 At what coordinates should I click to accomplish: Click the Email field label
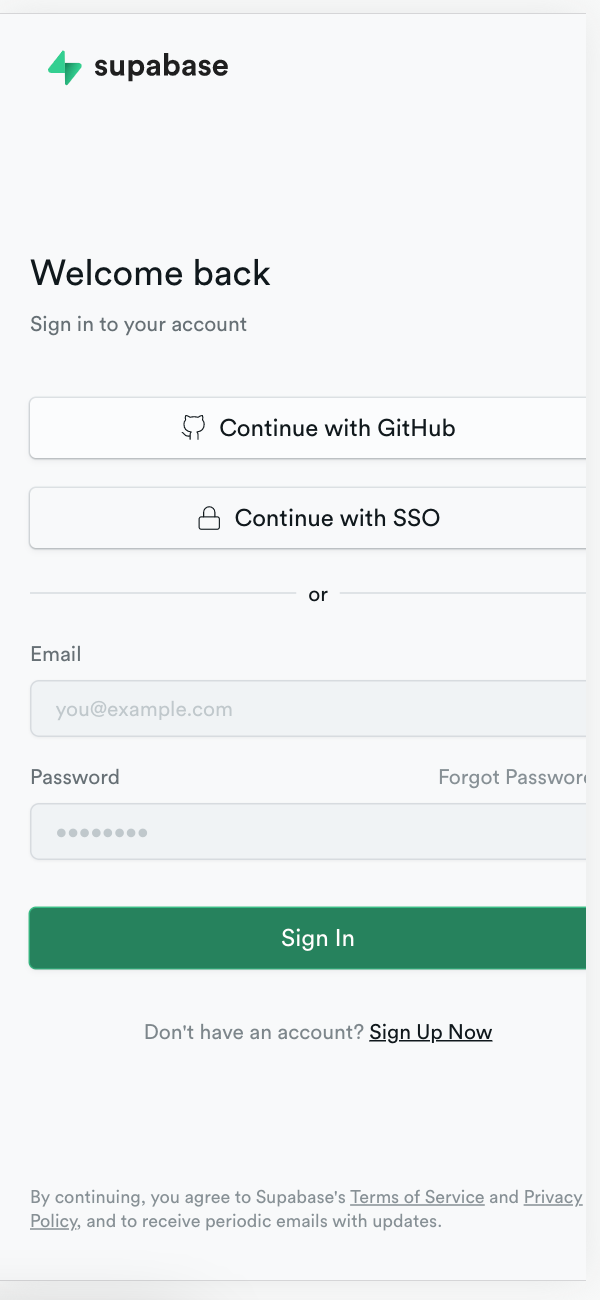(55, 654)
